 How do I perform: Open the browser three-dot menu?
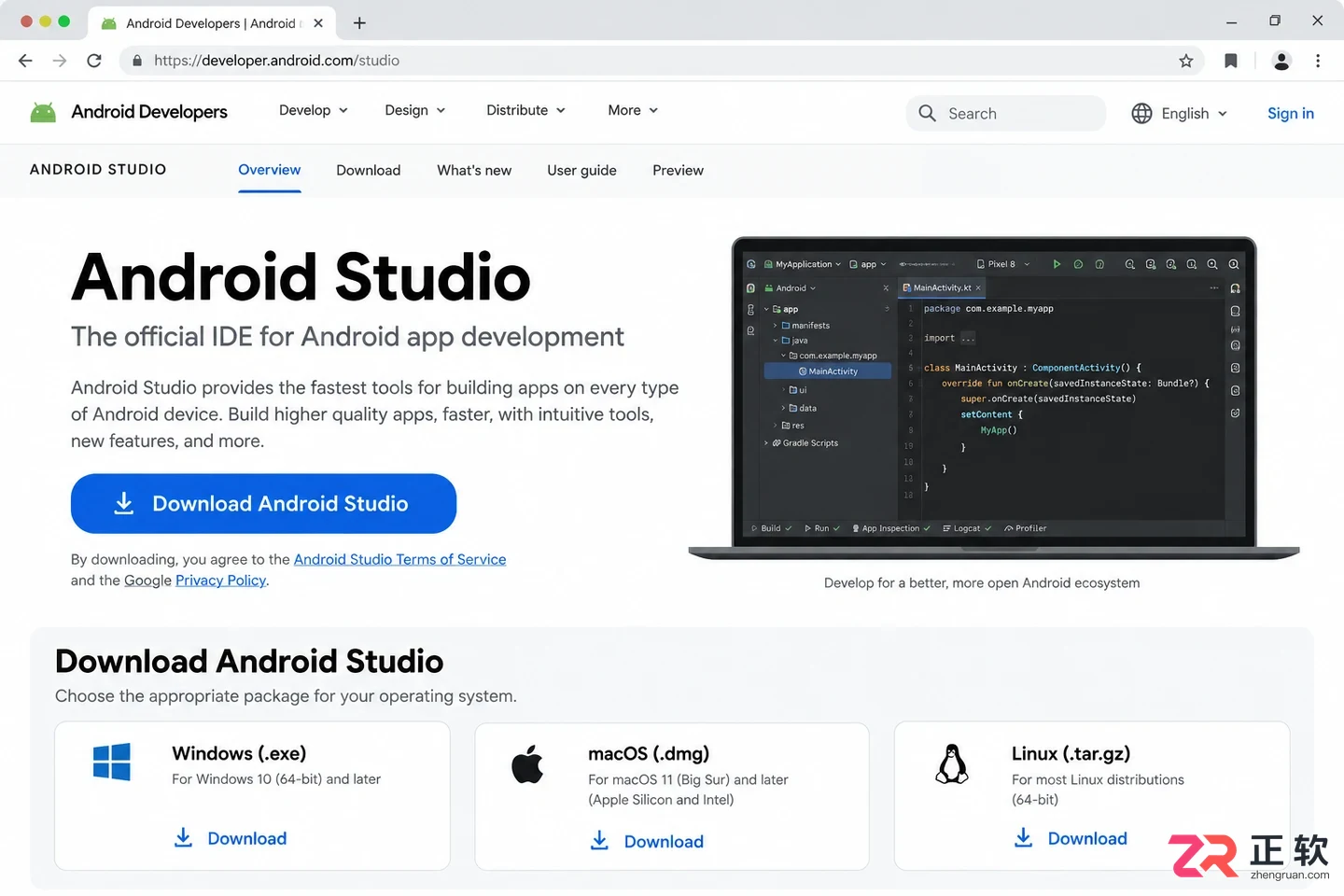(1318, 61)
